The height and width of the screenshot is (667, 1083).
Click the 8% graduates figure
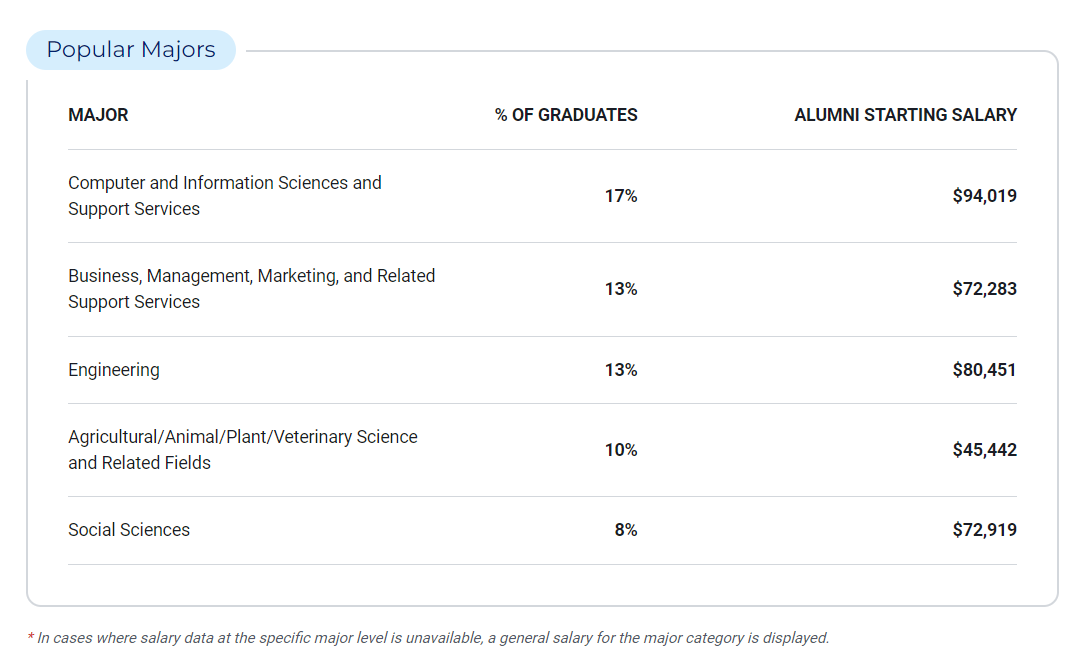click(626, 530)
